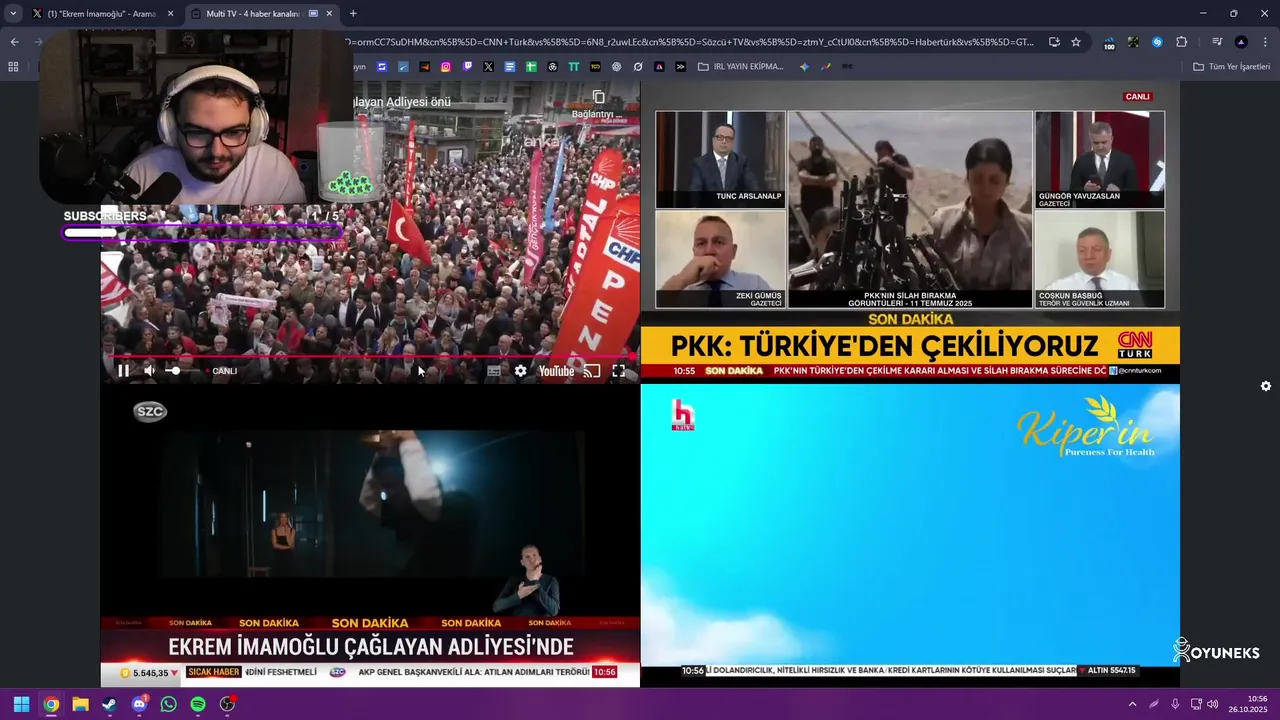This screenshot has width=1280, height=720.
Task: Click the CNN Türk video panel
Action: coord(910,232)
